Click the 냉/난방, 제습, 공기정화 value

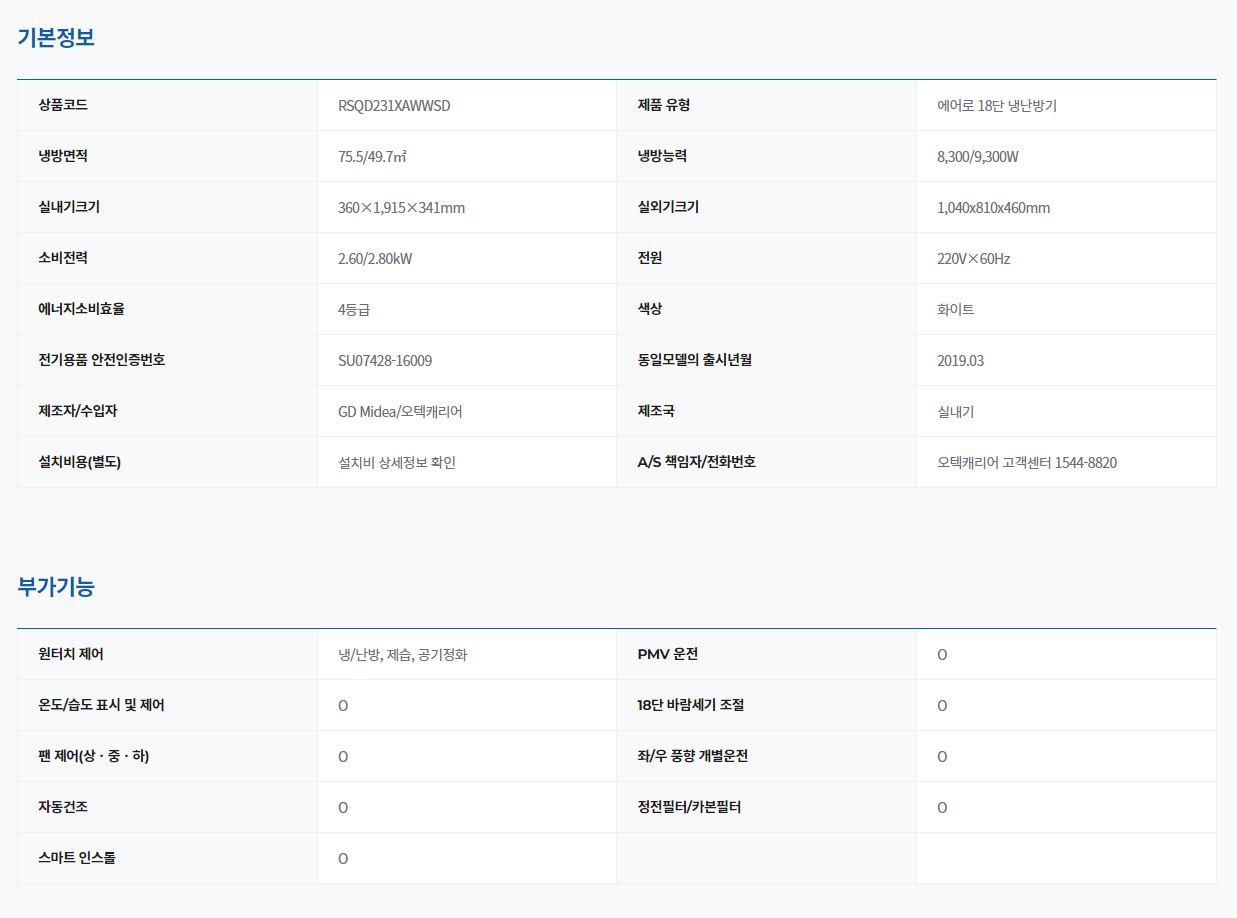pyautogui.click(x=402, y=655)
